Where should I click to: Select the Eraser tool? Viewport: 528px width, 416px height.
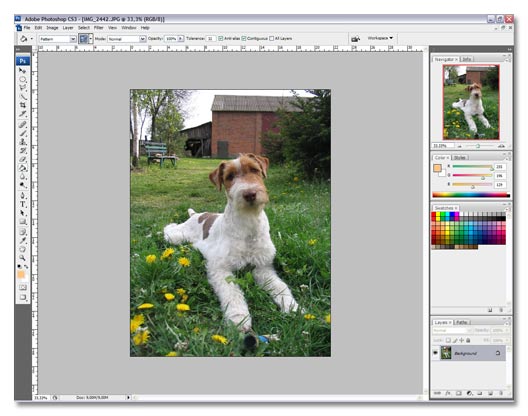coord(22,159)
